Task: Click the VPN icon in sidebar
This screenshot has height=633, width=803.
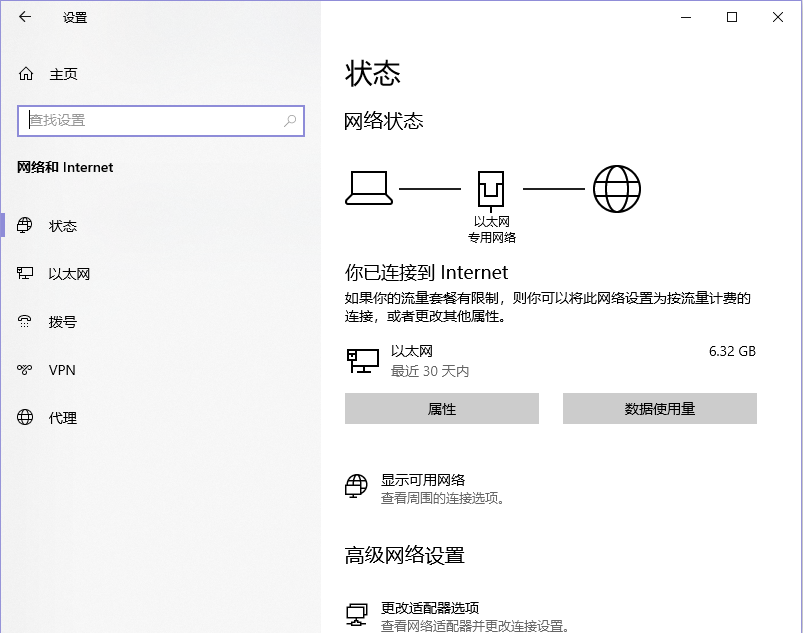Action: point(25,369)
